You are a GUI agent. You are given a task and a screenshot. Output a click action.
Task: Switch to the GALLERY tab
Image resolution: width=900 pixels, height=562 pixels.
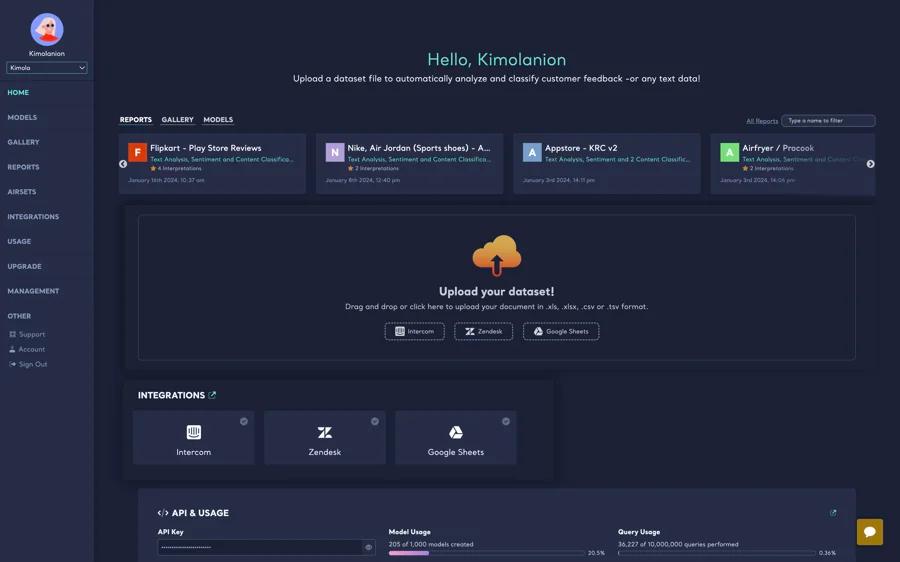(177, 119)
